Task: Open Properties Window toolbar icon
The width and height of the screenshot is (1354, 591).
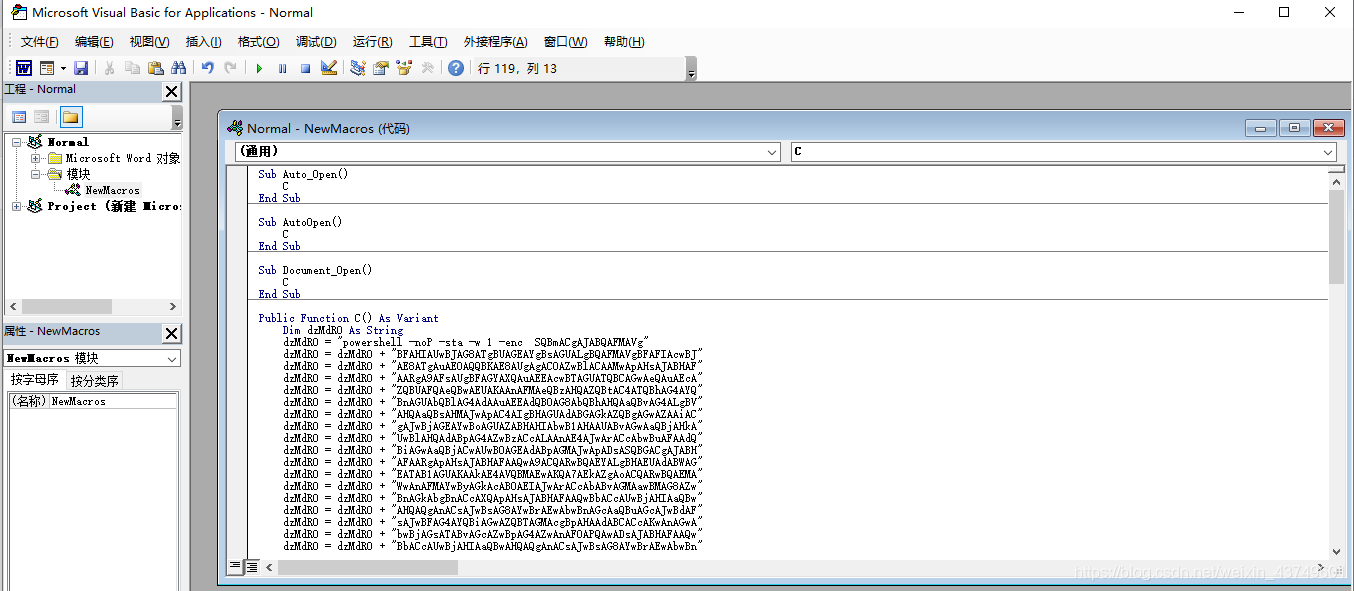Action: click(x=381, y=68)
